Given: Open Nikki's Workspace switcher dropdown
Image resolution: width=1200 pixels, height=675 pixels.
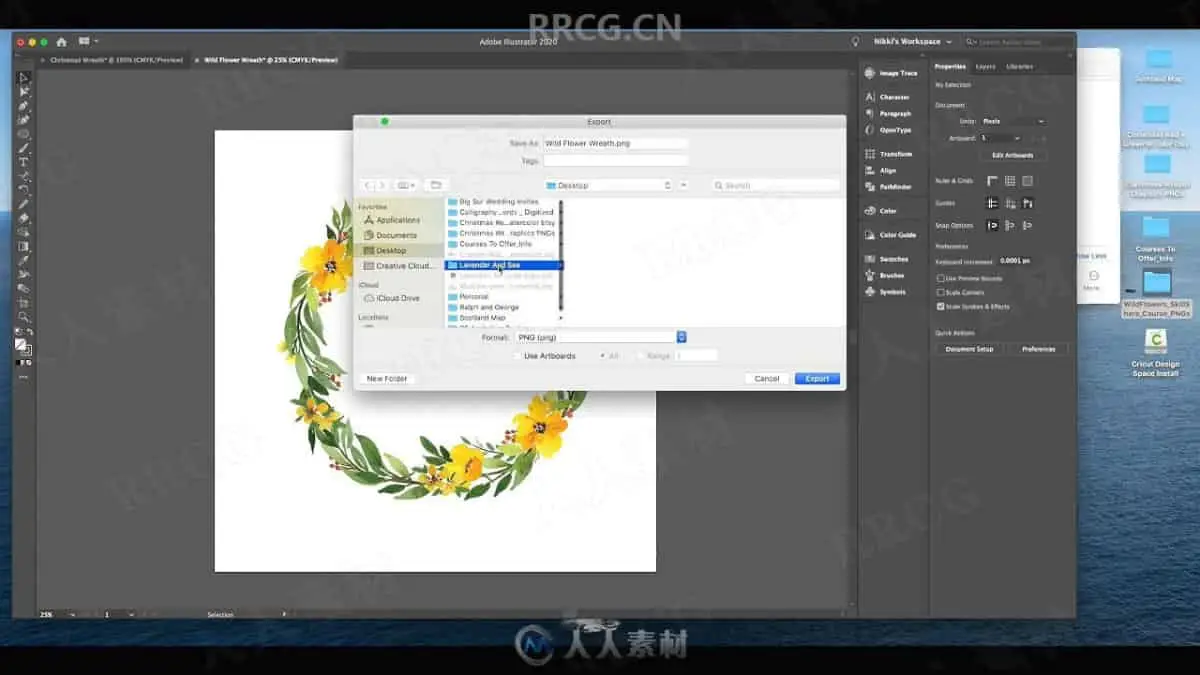Looking at the screenshot, I should tap(913, 41).
